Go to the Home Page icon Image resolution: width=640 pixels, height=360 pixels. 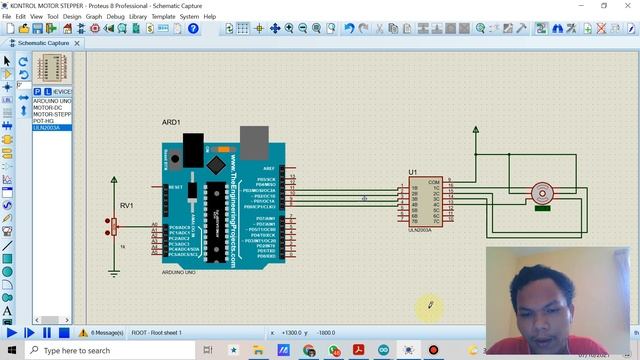[68, 29]
